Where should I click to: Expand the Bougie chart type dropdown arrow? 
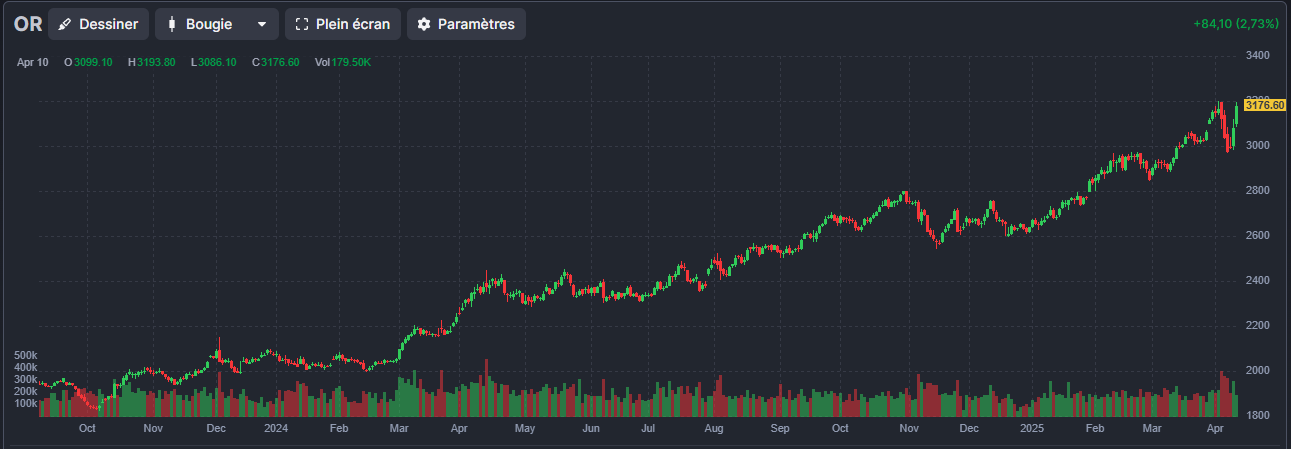(x=262, y=24)
